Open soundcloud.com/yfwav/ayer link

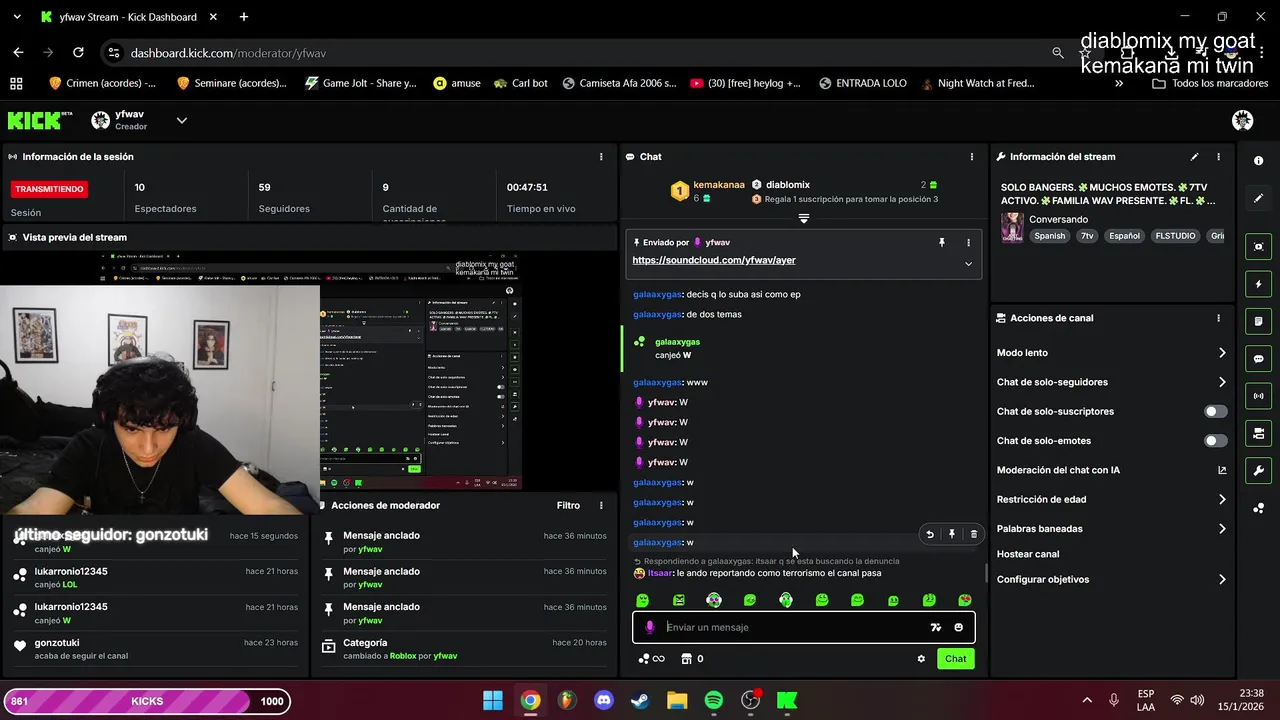[714, 260]
